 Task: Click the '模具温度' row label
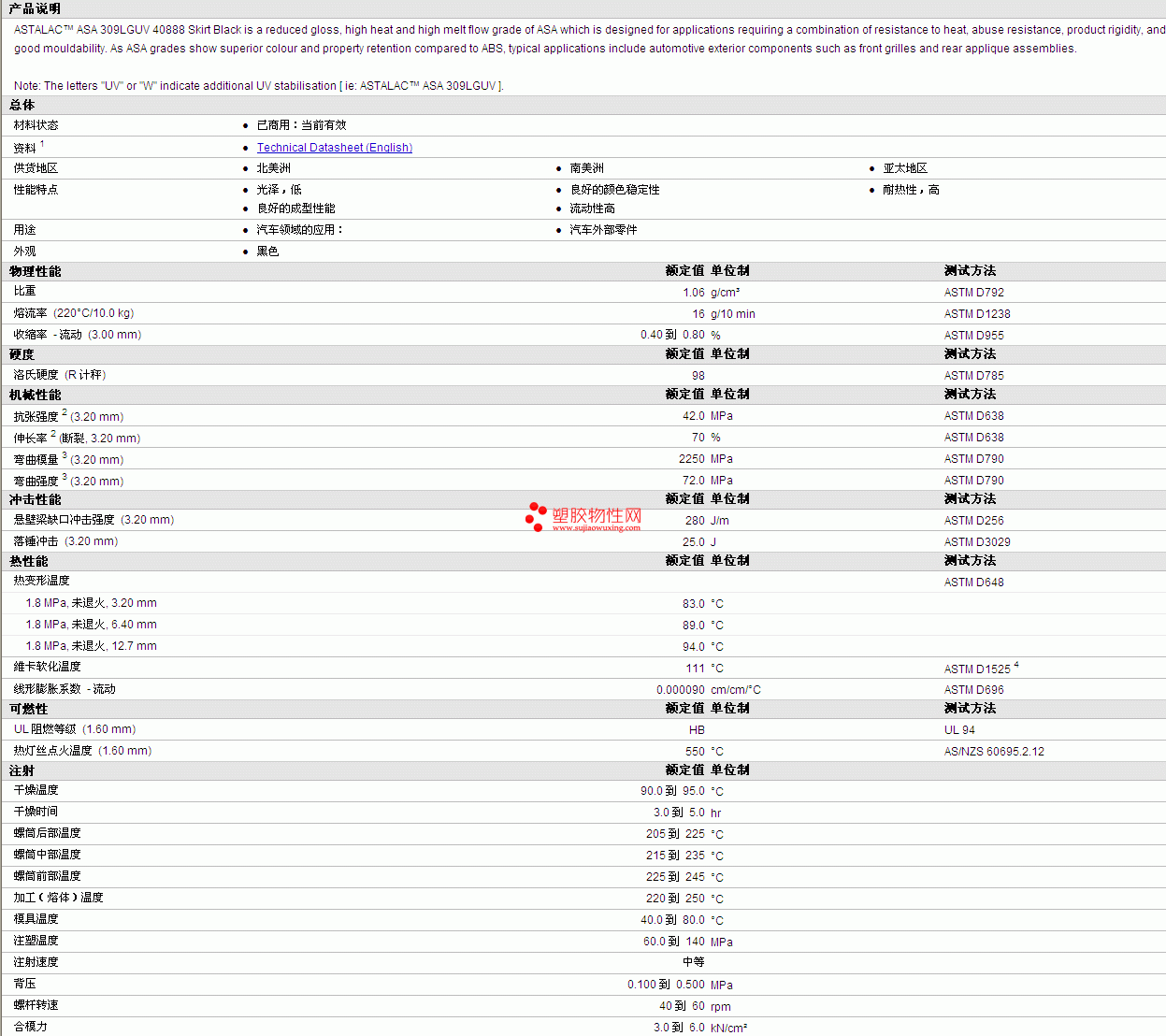tap(36, 919)
